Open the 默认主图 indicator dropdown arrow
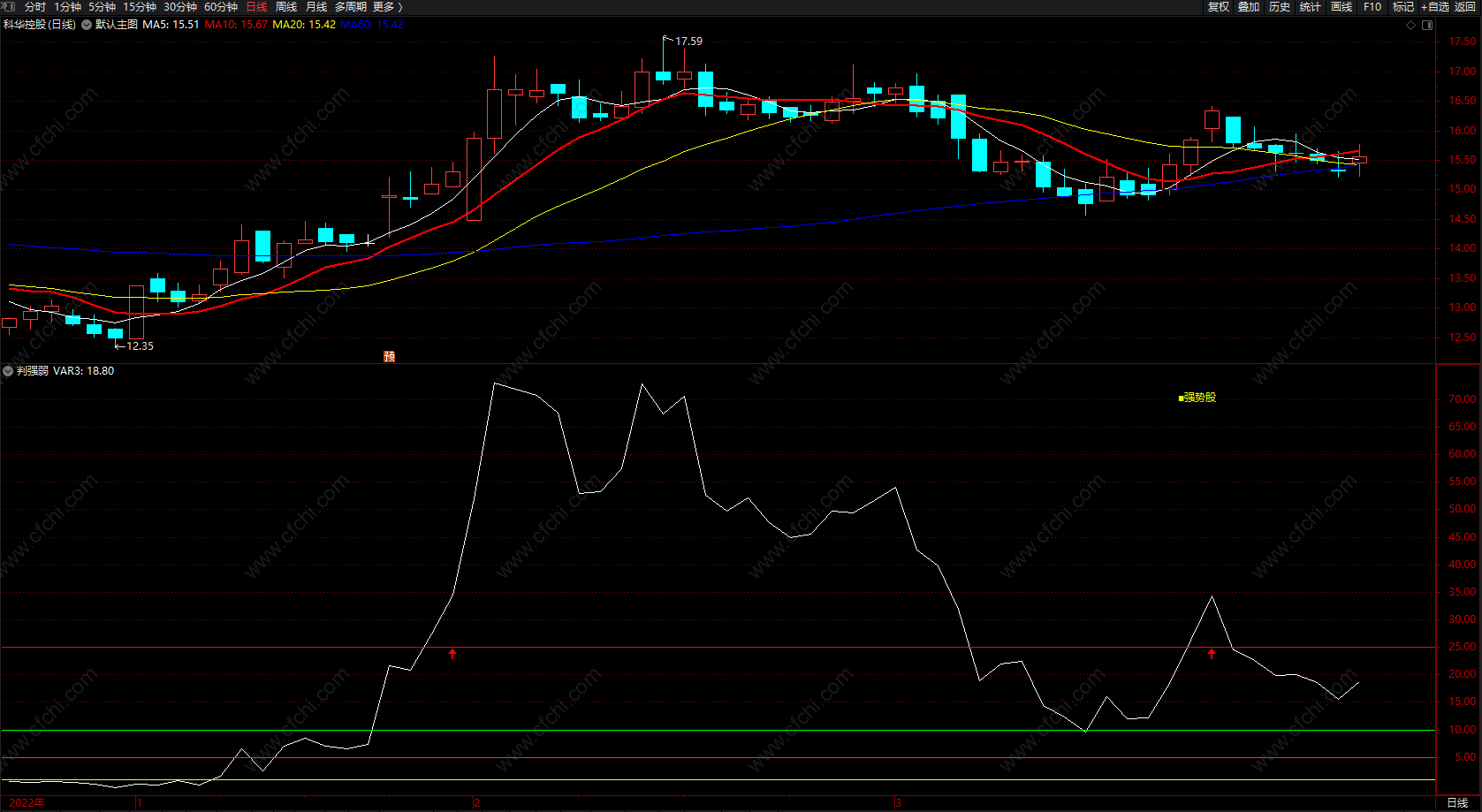 pos(87,25)
